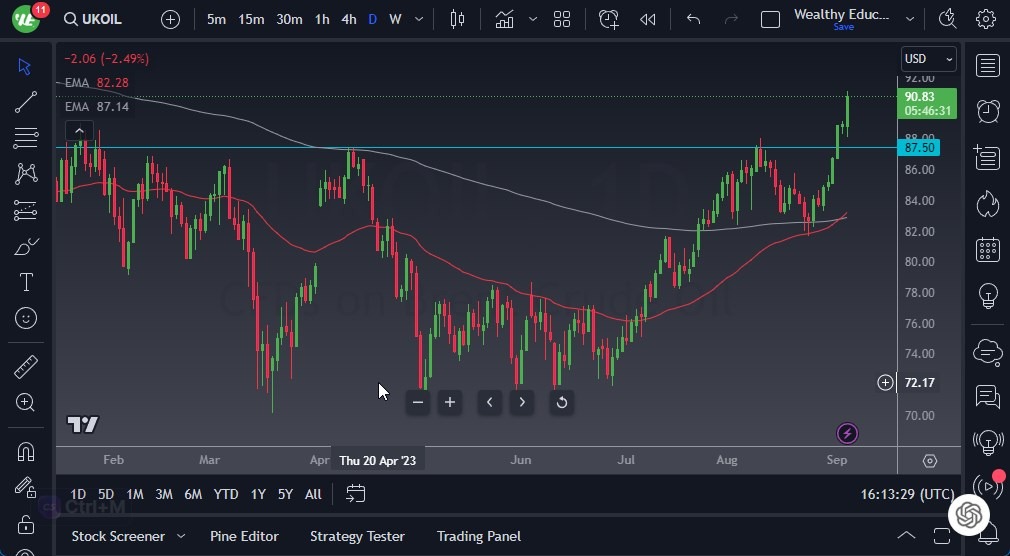Open the calendar icon in right sidebar

pyautogui.click(x=988, y=249)
